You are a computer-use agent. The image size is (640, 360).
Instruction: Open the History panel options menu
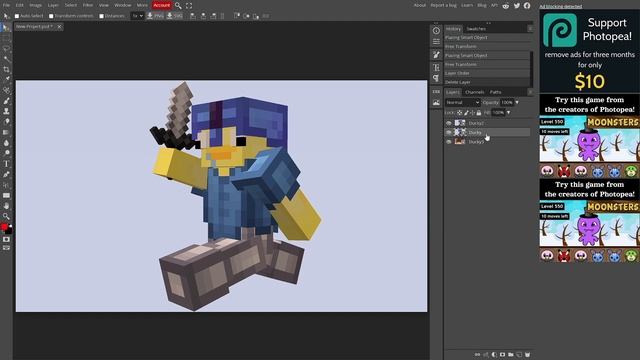tap(530, 29)
